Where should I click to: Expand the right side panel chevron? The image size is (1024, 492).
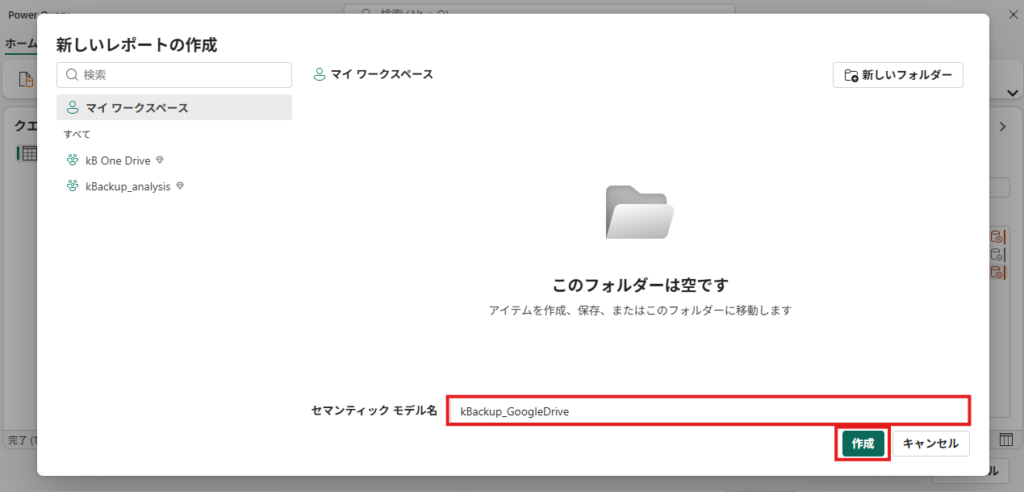[1004, 127]
